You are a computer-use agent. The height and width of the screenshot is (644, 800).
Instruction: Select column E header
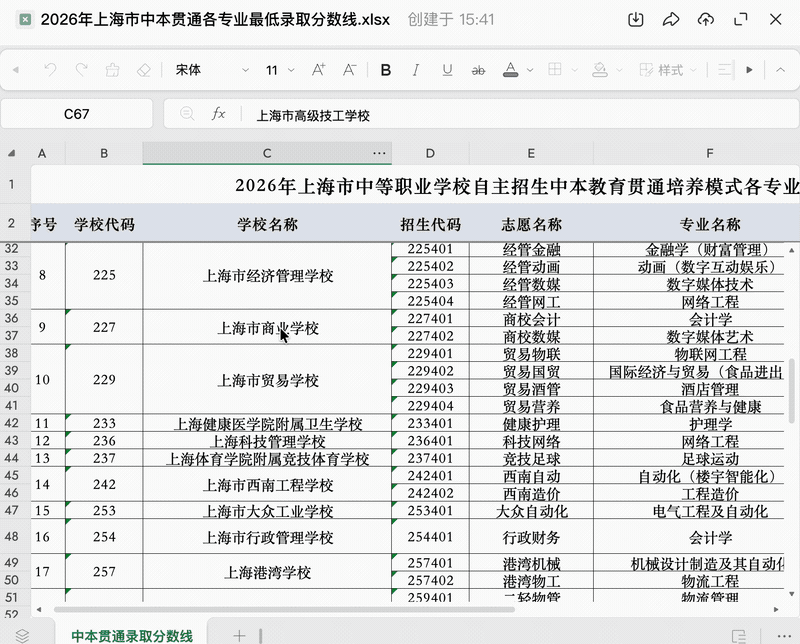tap(531, 153)
